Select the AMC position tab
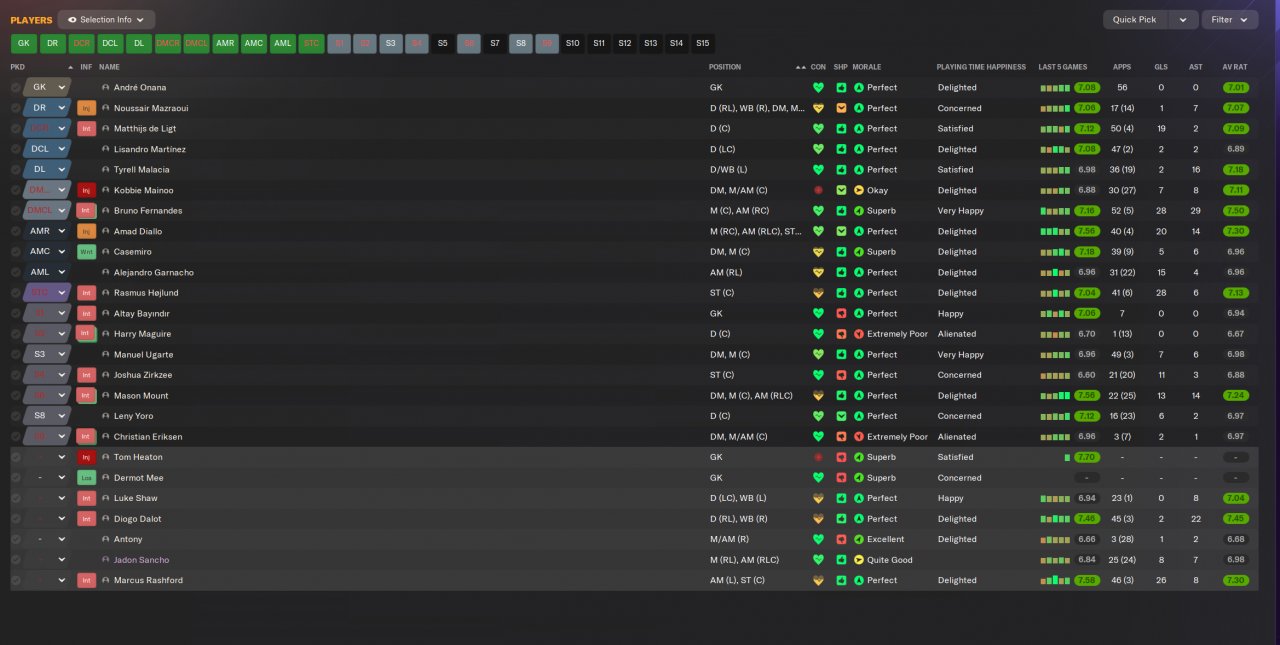The width and height of the screenshot is (1280, 645). pyautogui.click(x=254, y=44)
